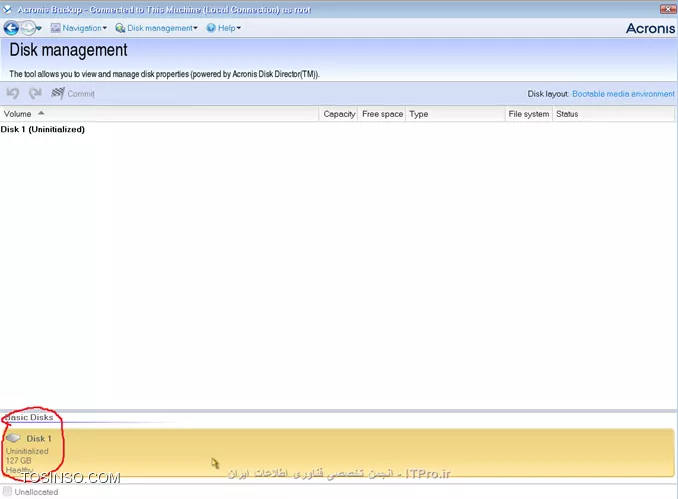678x499 pixels.
Task: Open the Help menu
Action: tap(224, 28)
